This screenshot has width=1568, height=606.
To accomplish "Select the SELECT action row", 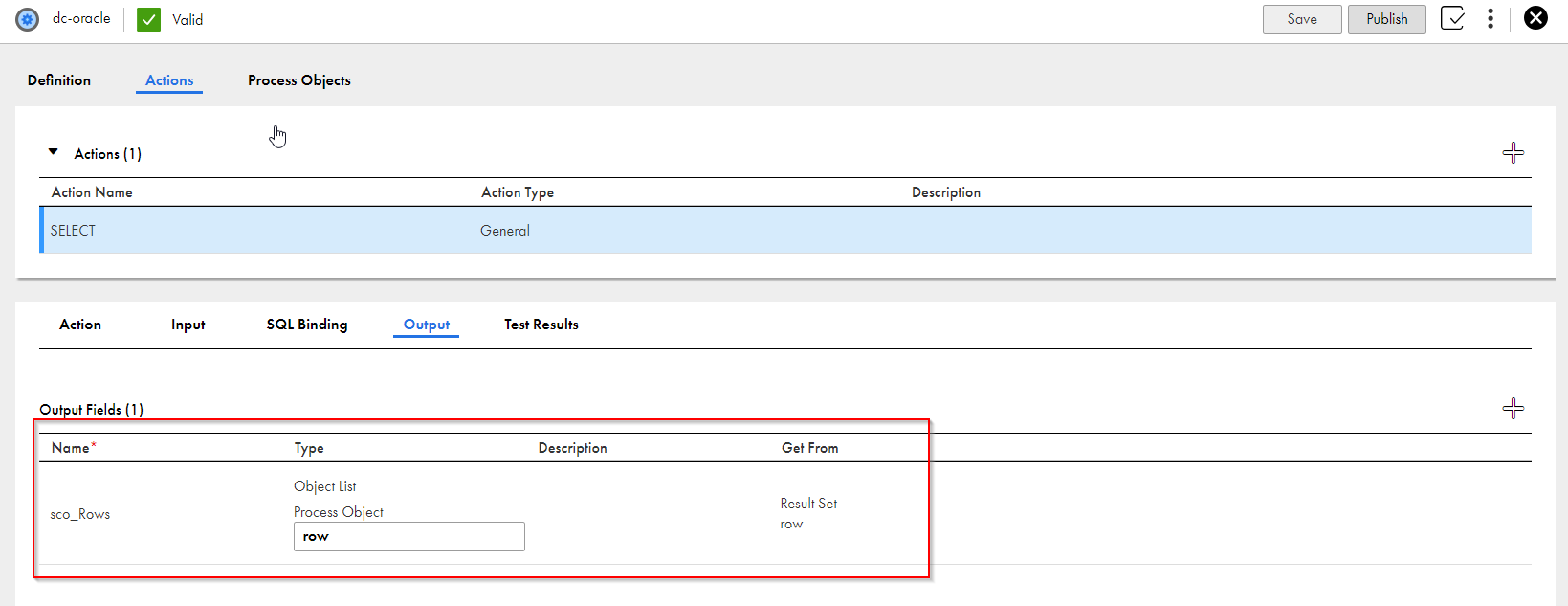I will [x=785, y=230].
